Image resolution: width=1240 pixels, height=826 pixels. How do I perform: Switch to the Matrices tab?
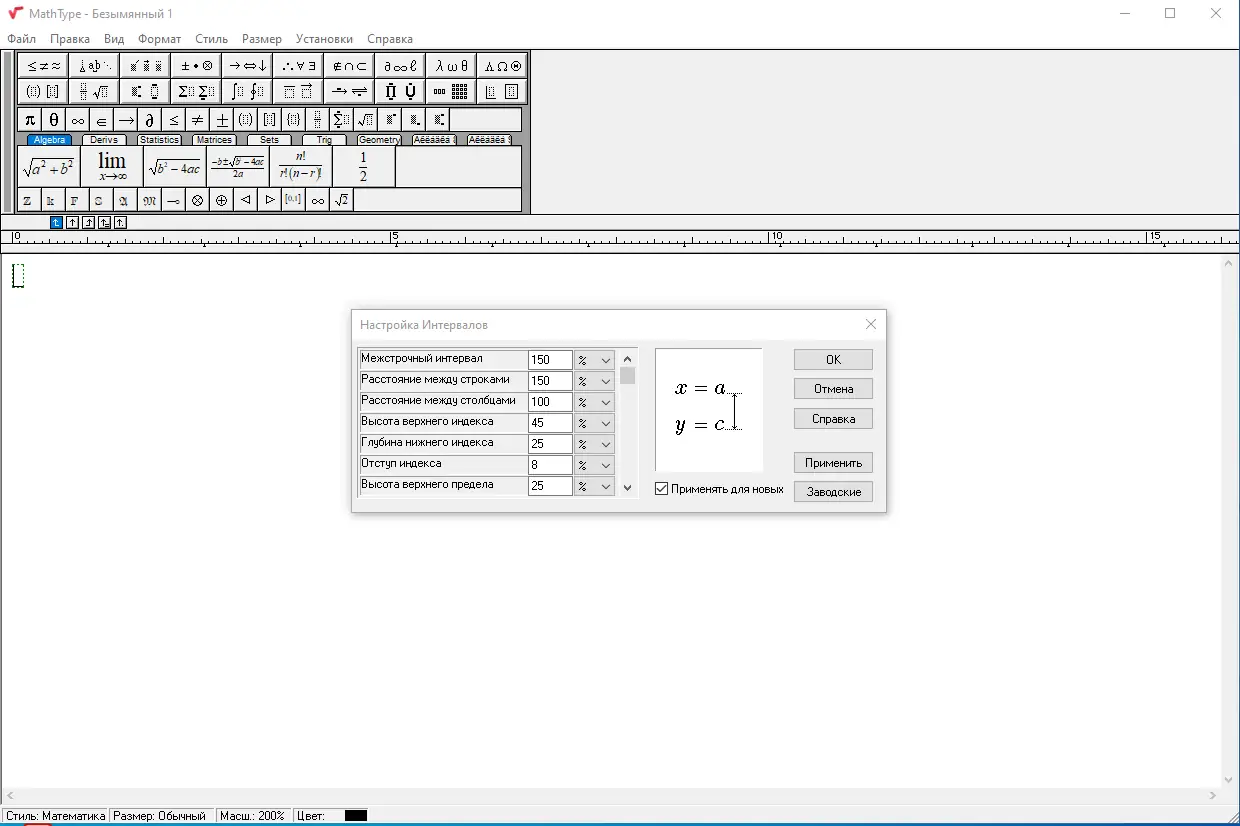214,140
